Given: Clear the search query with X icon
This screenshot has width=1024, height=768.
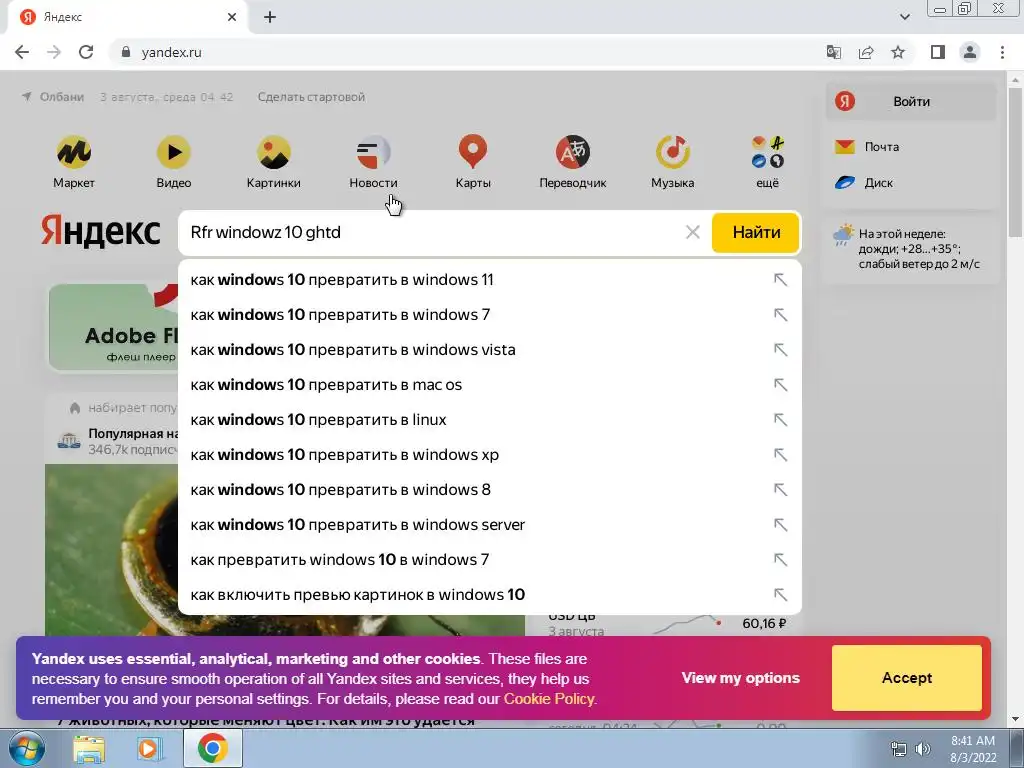Looking at the screenshot, I should click(693, 232).
